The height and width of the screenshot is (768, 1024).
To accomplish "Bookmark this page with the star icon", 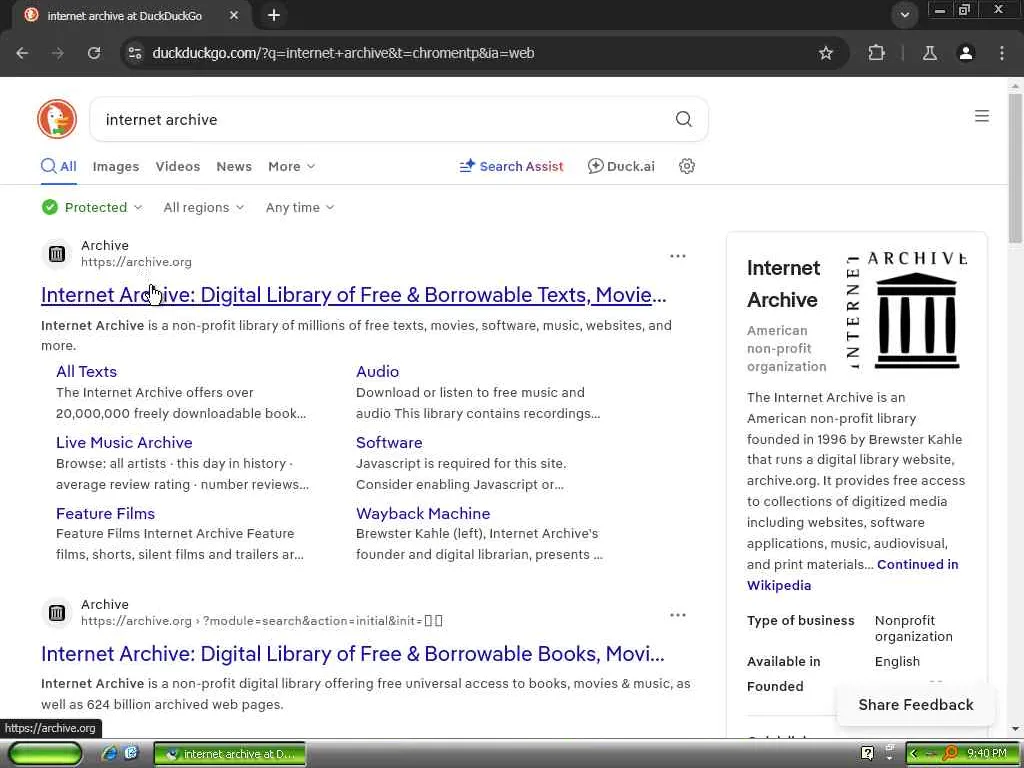I will coord(825,53).
